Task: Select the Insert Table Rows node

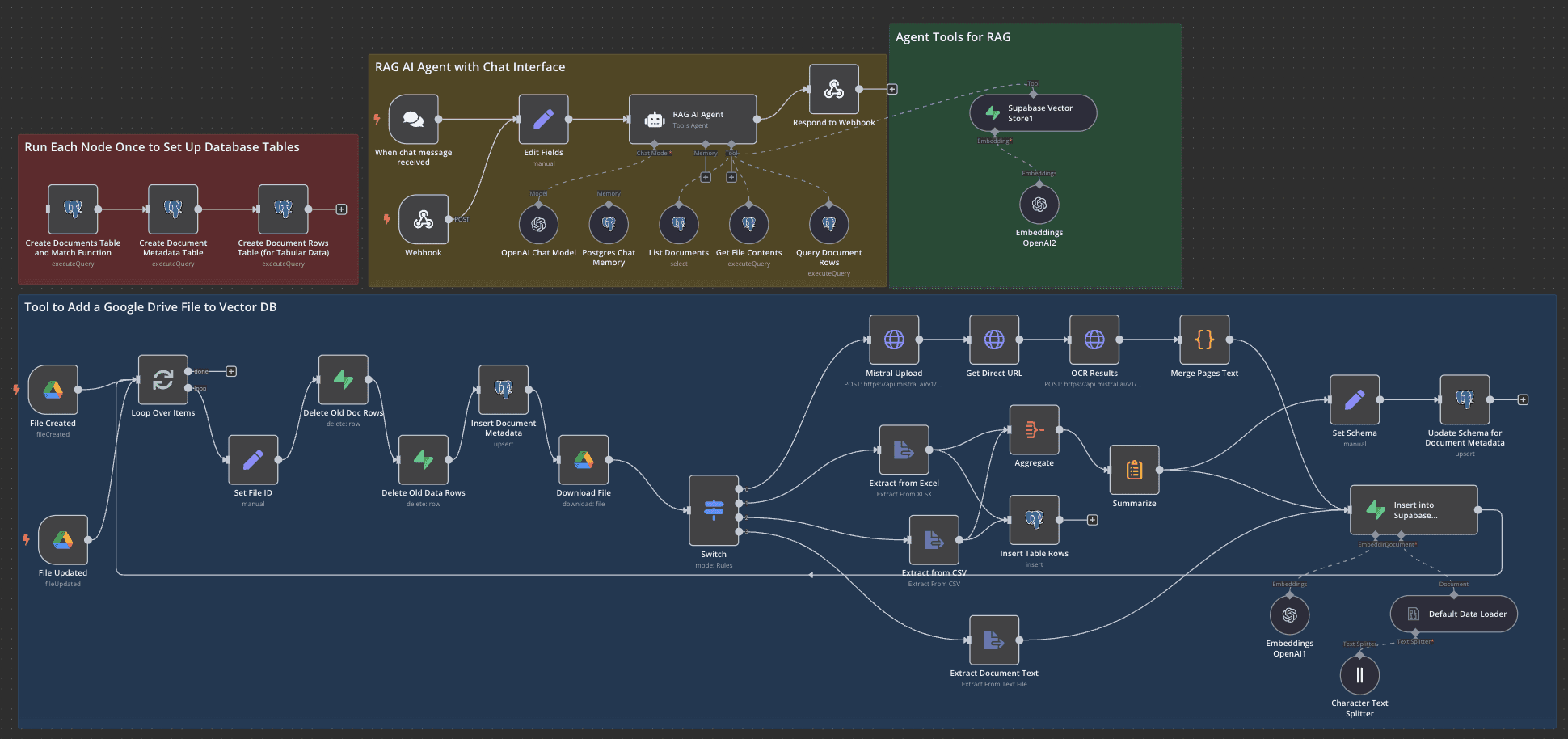Action: (1035, 520)
